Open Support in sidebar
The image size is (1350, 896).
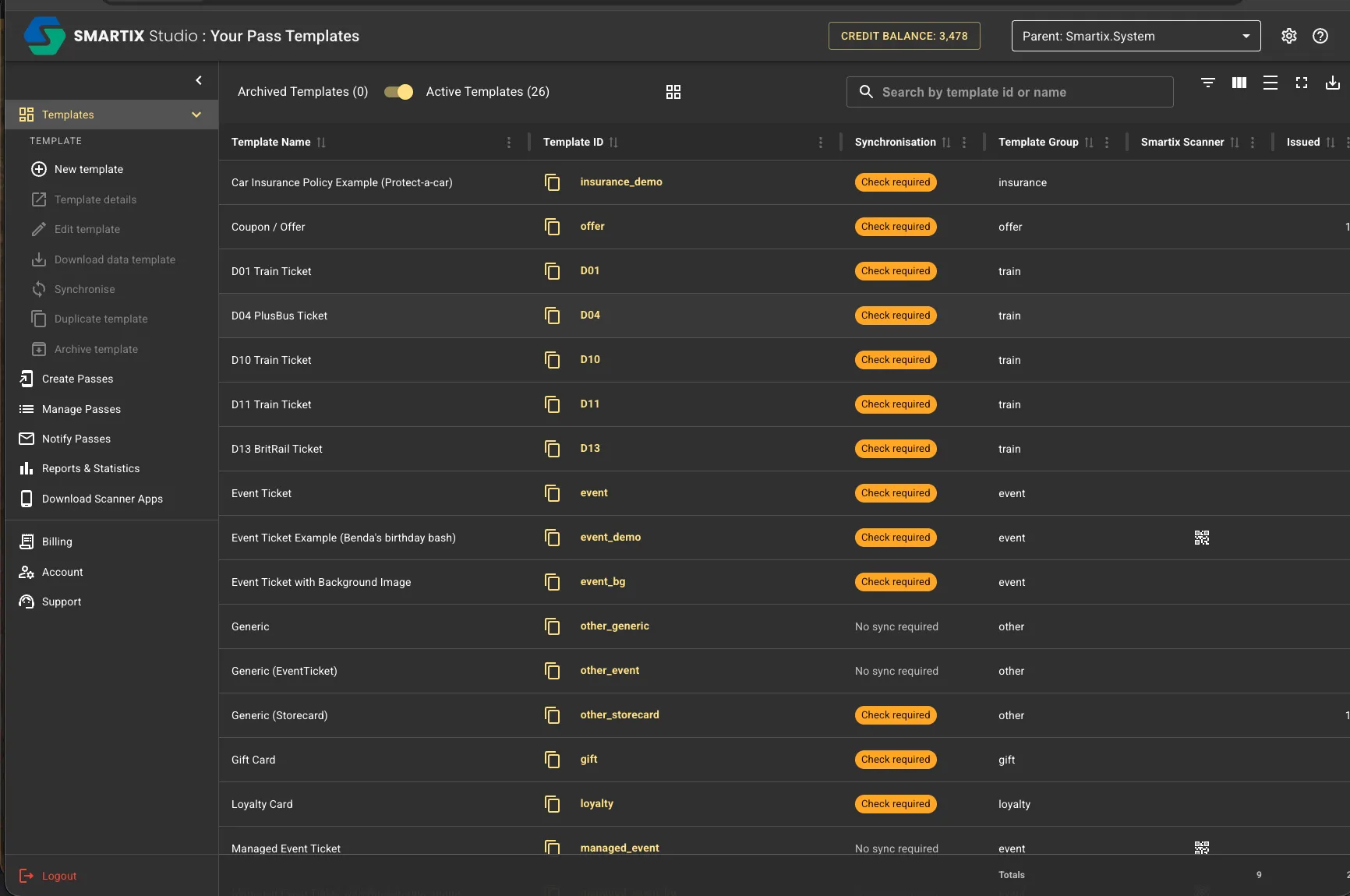pos(62,601)
